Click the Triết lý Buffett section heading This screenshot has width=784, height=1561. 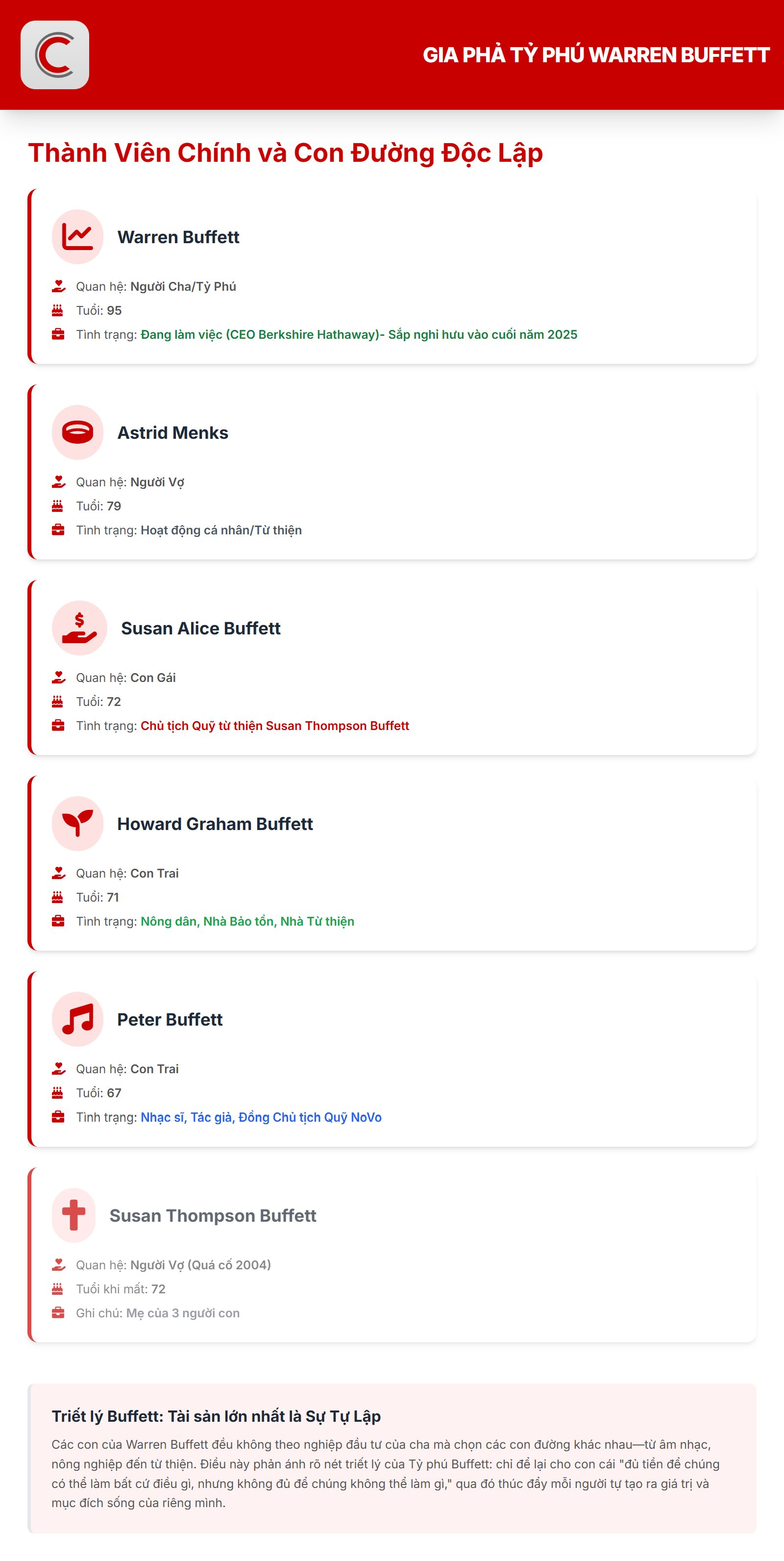point(216,1416)
